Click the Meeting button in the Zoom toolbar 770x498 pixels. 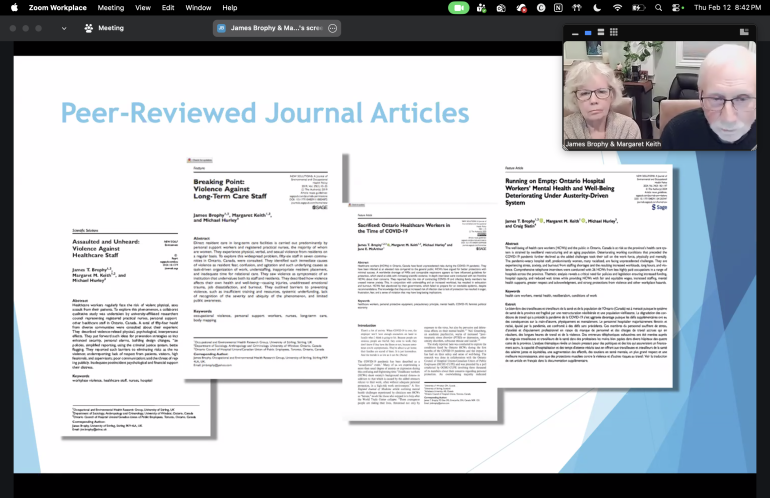click(104, 28)
